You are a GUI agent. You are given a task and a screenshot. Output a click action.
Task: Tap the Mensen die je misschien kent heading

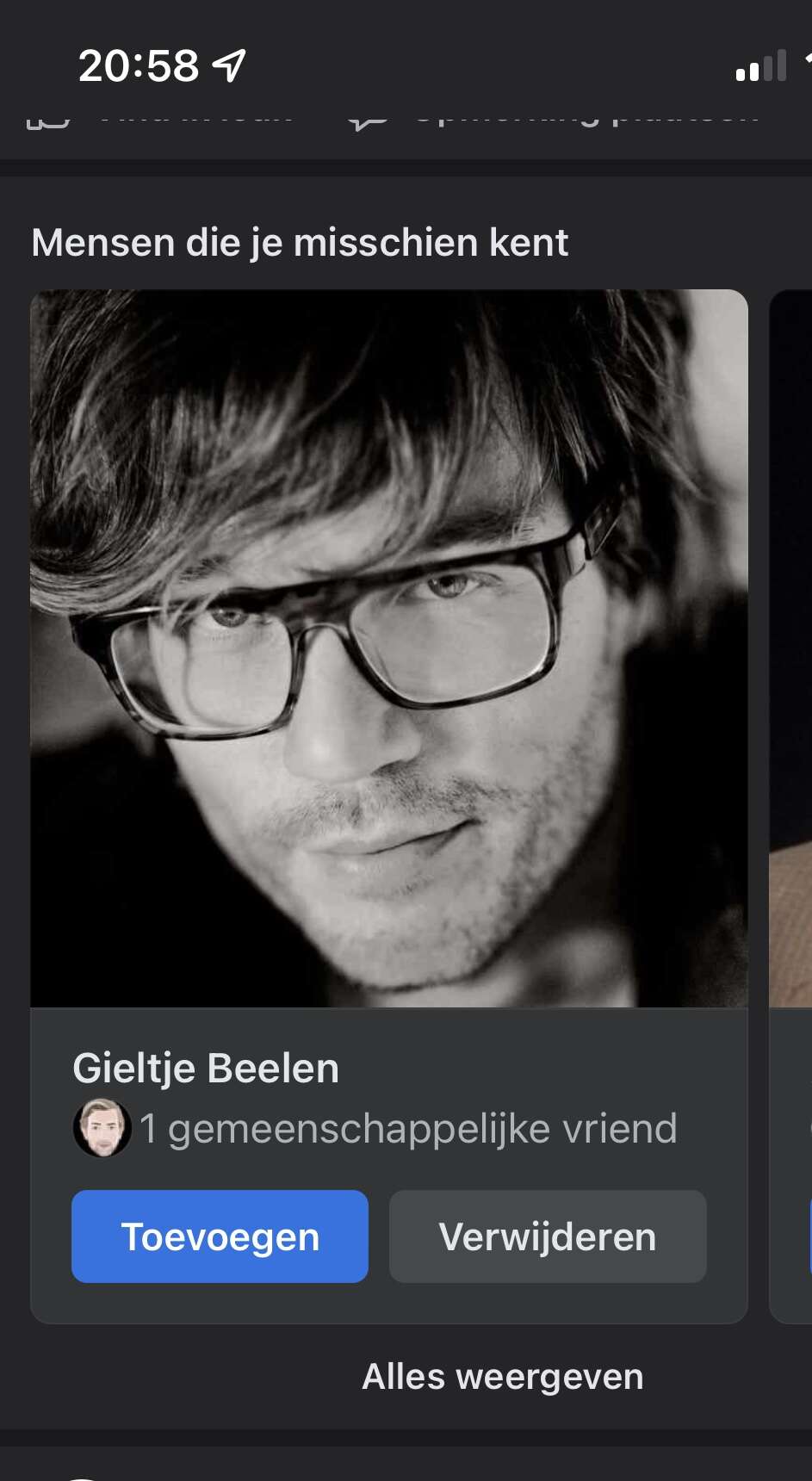click(x=300, y=243)
